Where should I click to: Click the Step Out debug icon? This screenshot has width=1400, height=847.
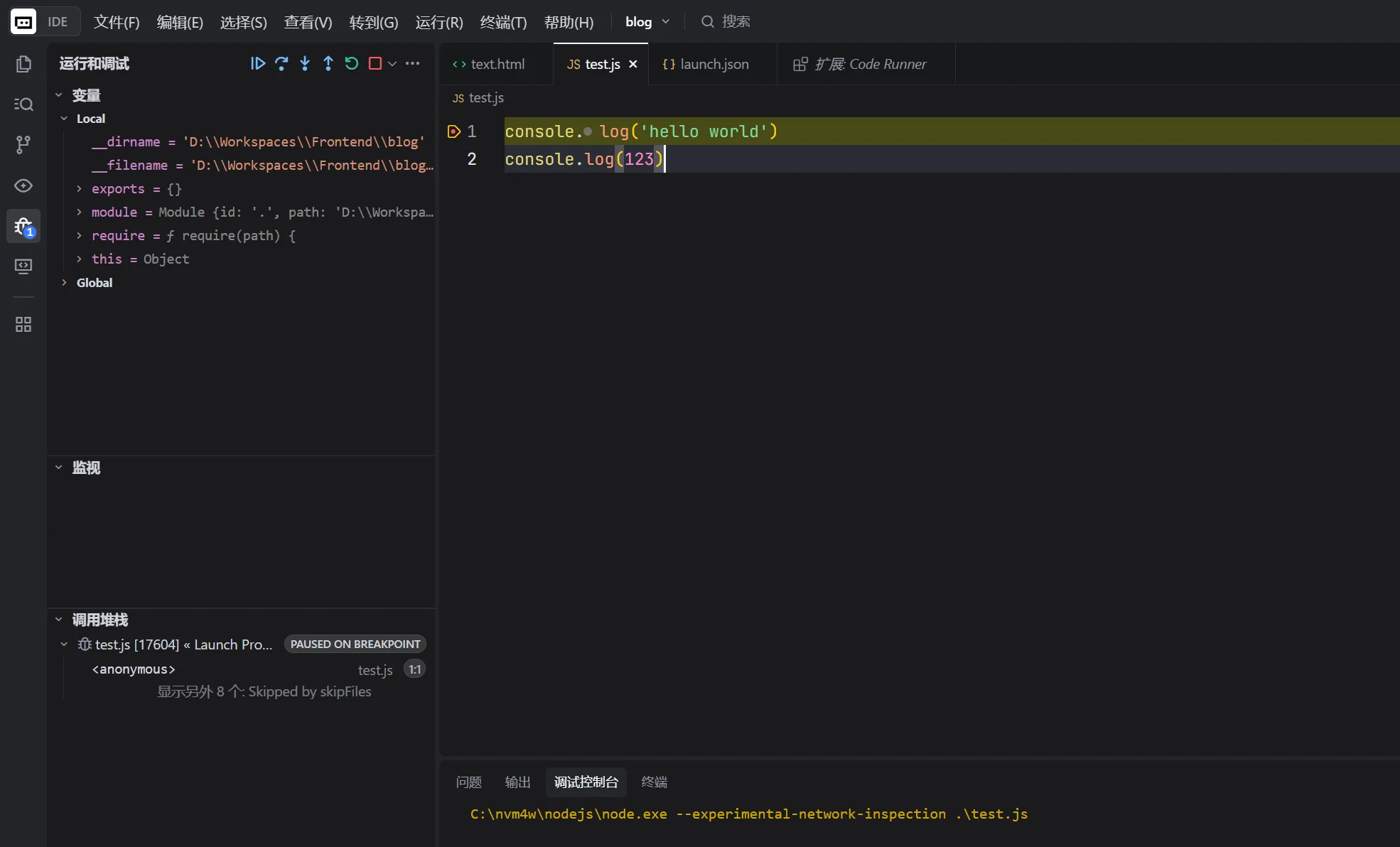(328, 64)
